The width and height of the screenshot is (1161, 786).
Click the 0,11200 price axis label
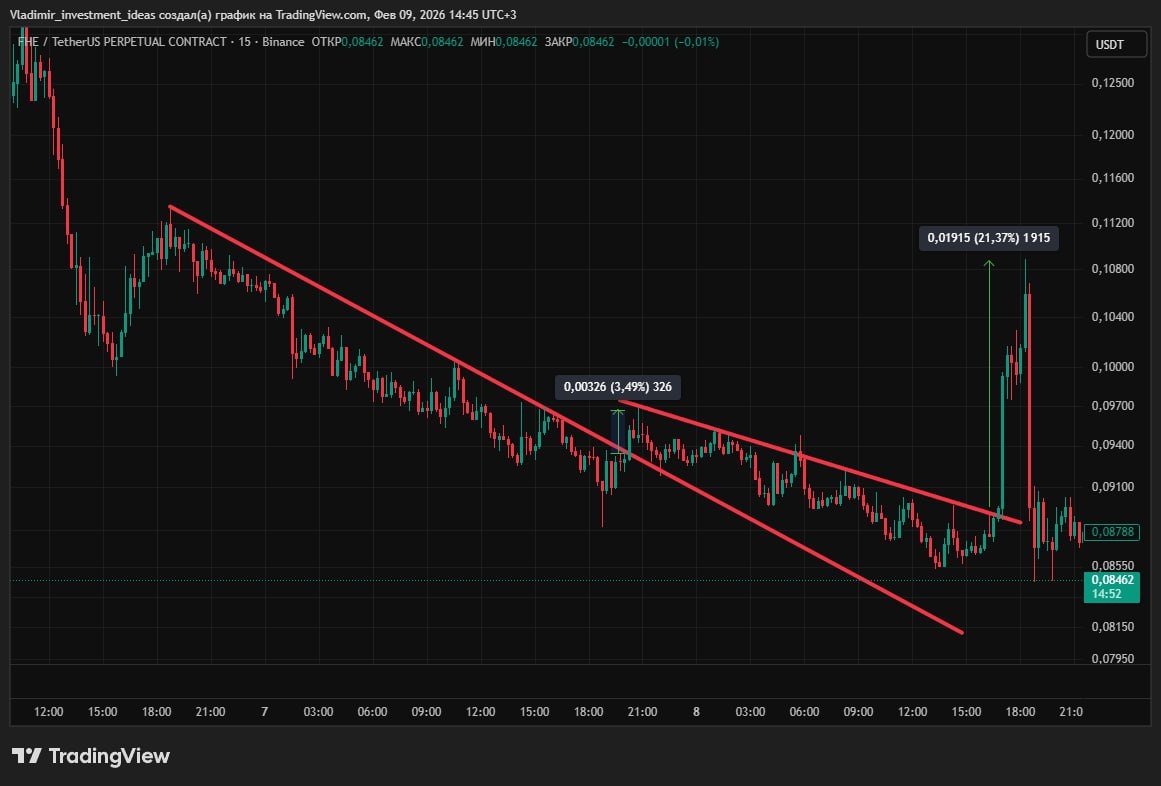pos(1112,223)
